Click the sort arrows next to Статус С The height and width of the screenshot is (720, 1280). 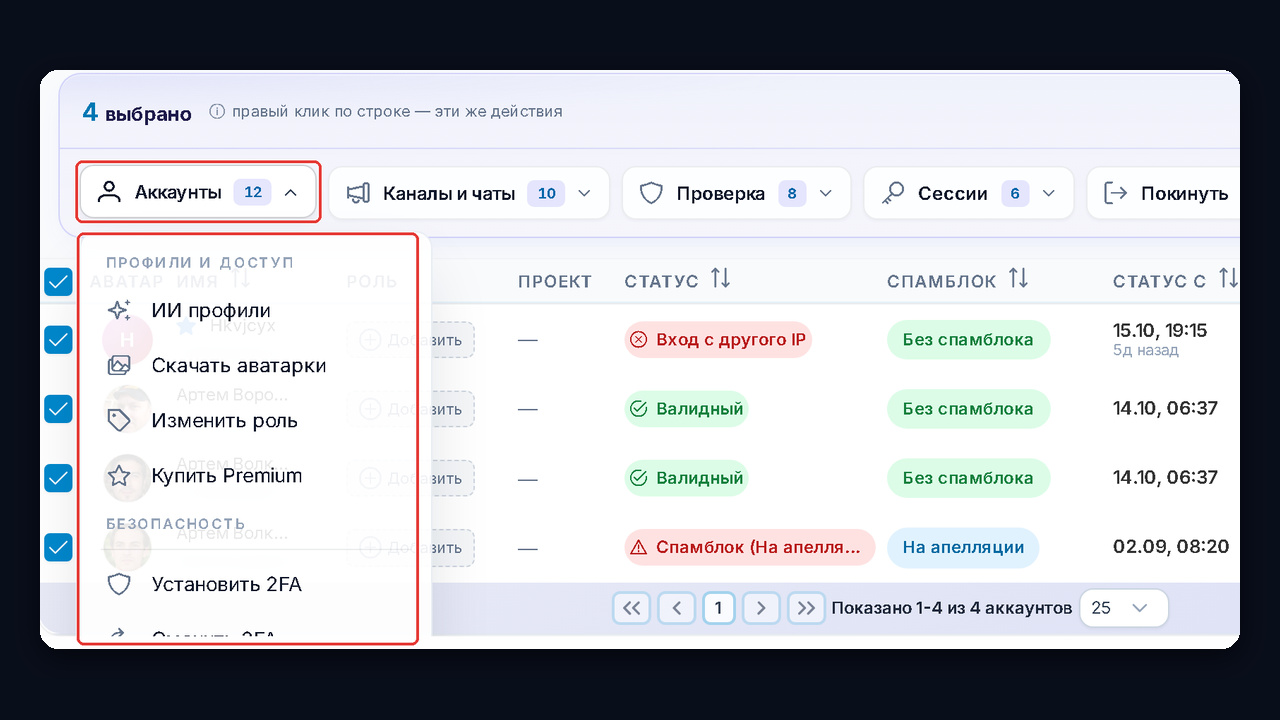click(x=1228, y=280)
